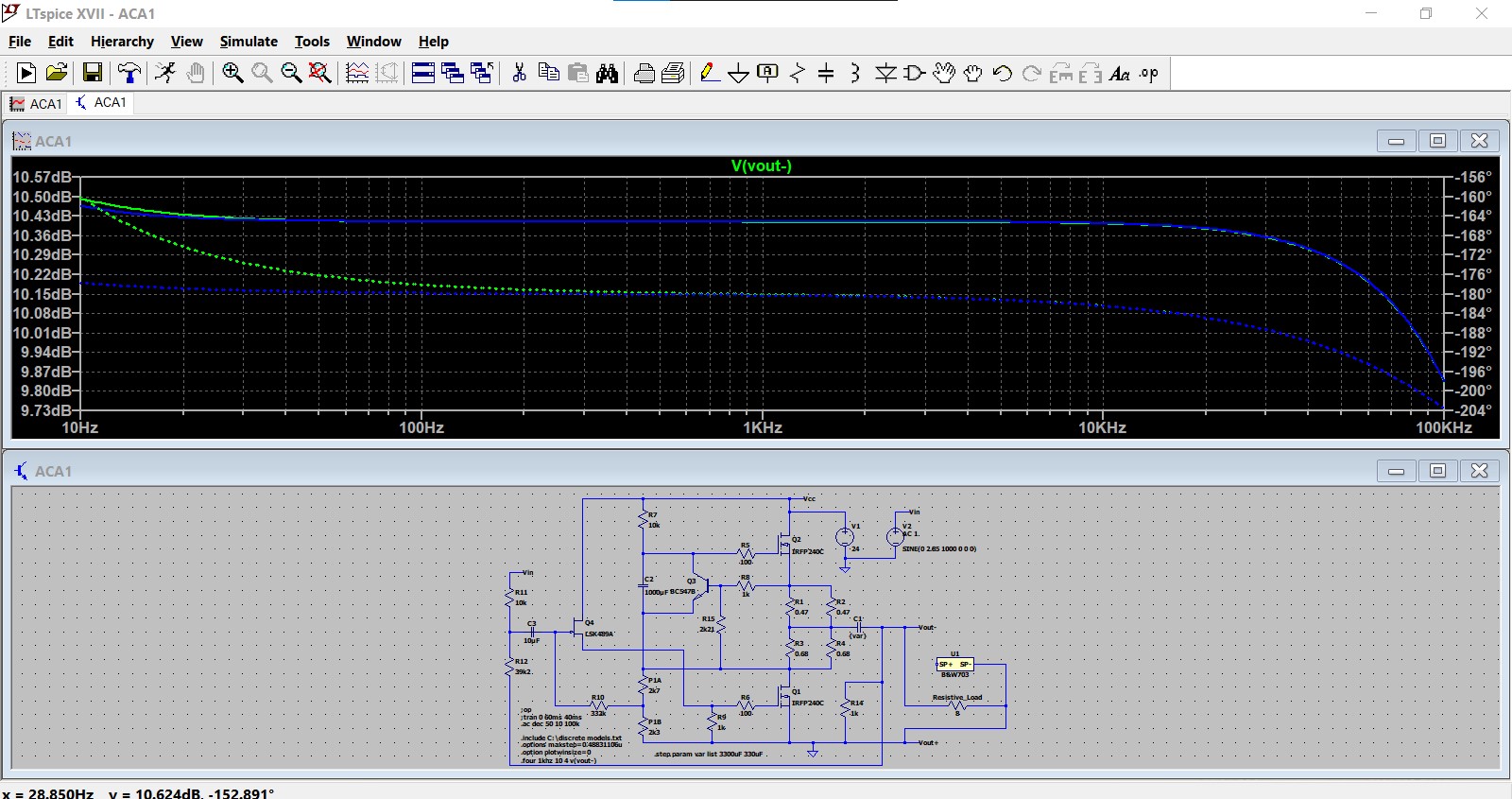Screen dimensions: 1512x799
Task: Open the Tools menu
Action: (312, 42)
